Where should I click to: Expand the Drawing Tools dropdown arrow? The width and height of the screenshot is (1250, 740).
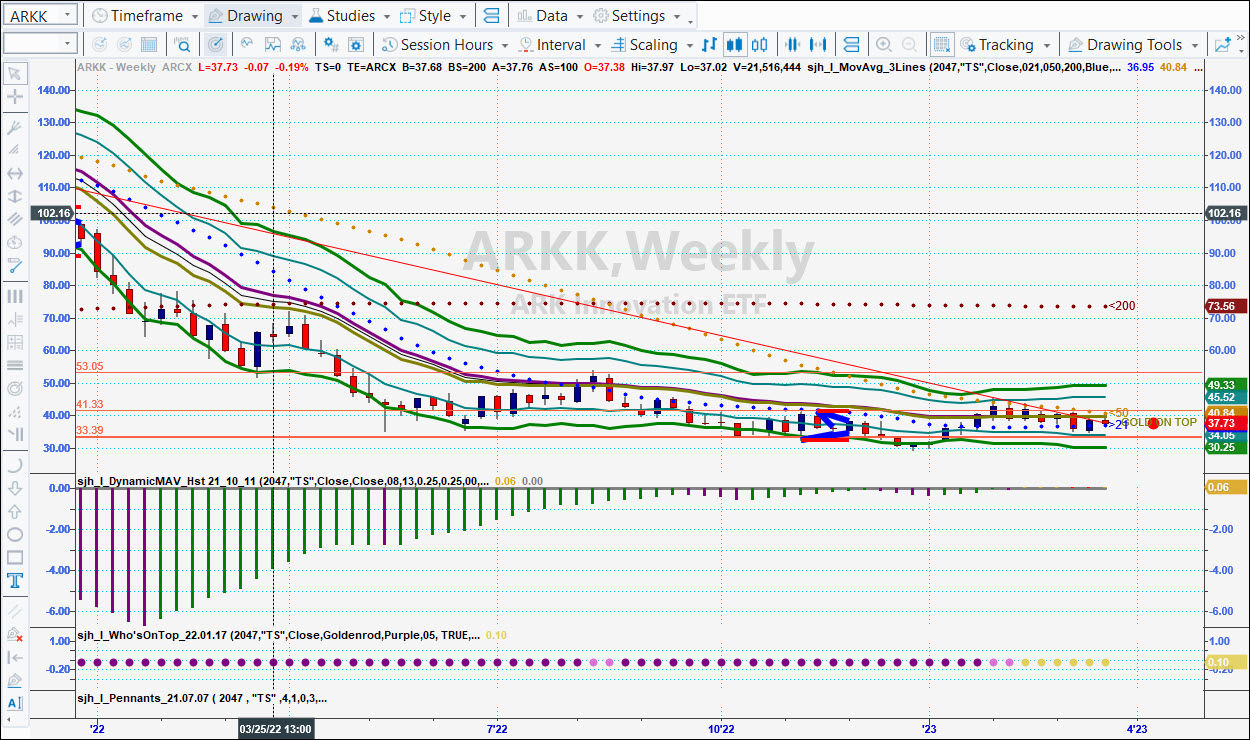[x=1195, y=45]
